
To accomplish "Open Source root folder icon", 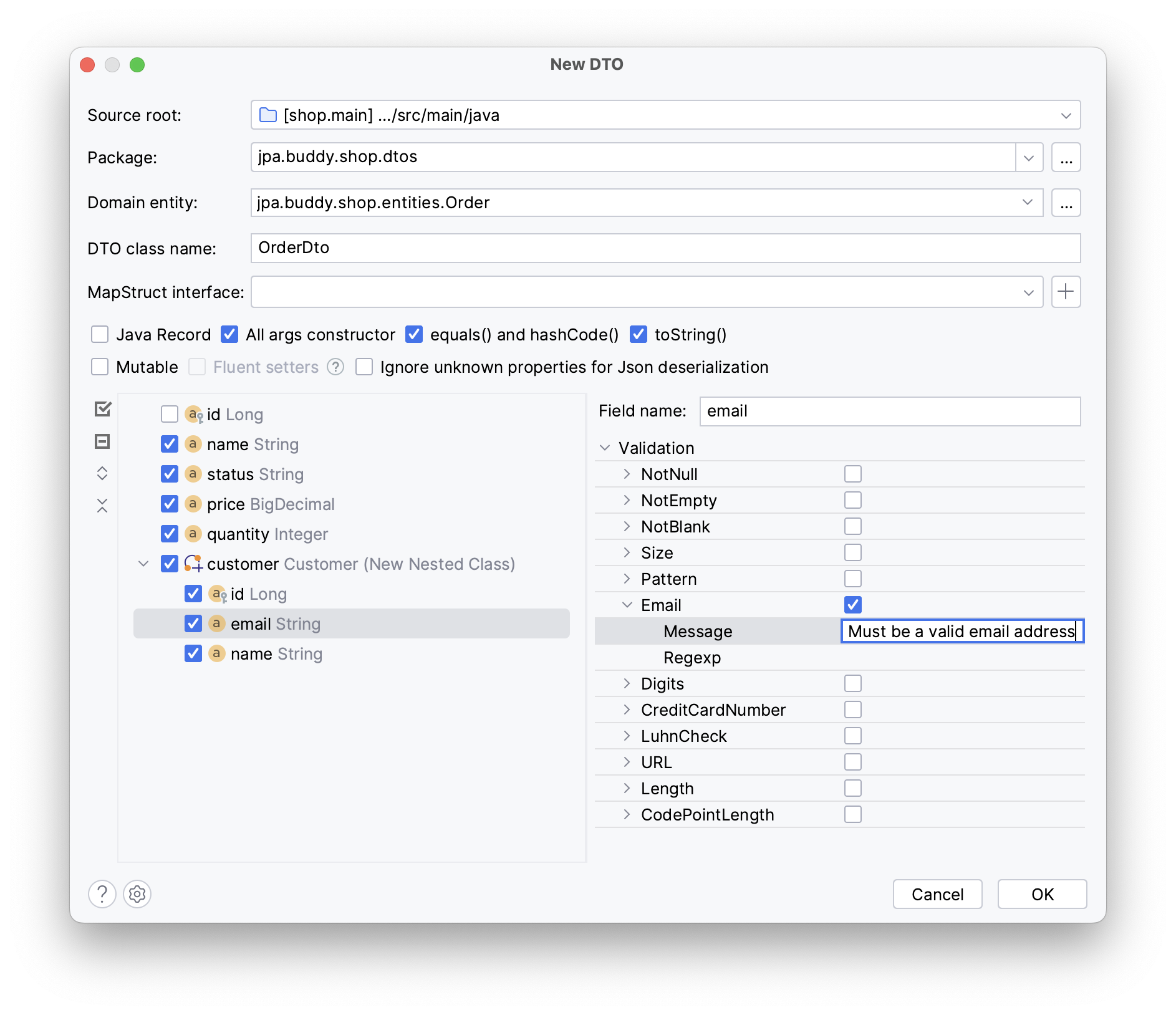I will pos(267,115).
